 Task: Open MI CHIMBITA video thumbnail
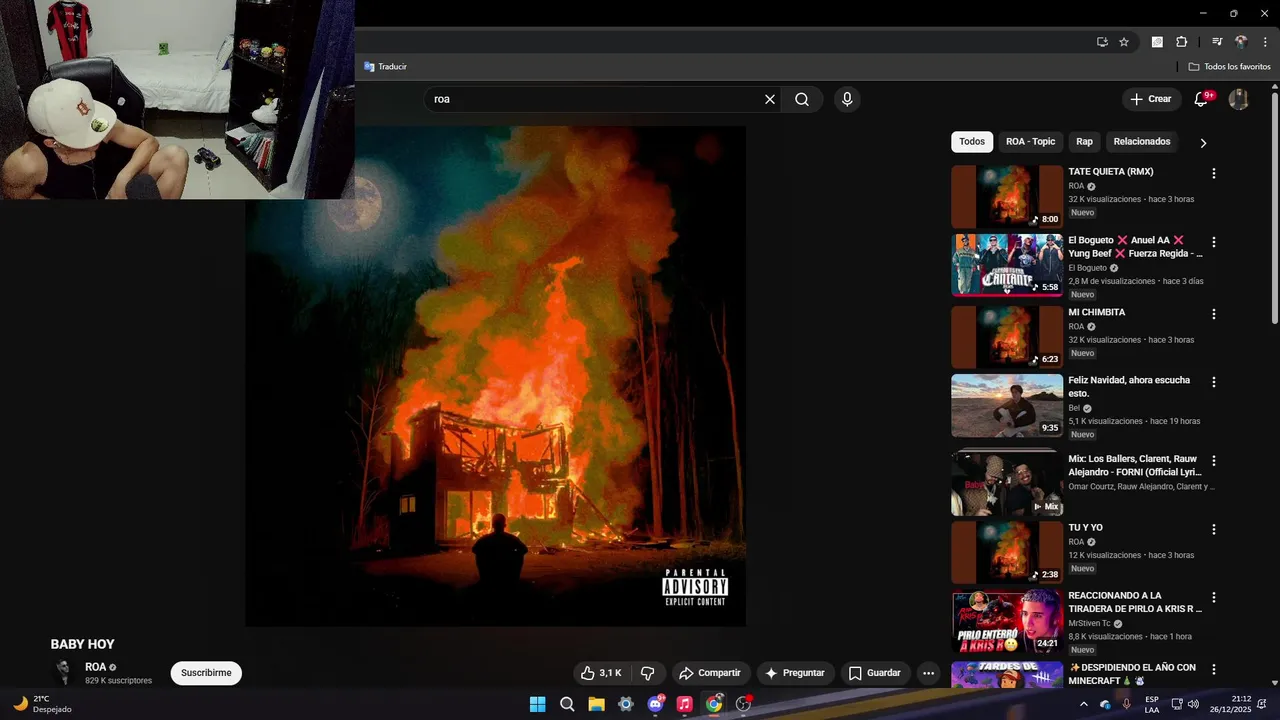point(1007,337)
